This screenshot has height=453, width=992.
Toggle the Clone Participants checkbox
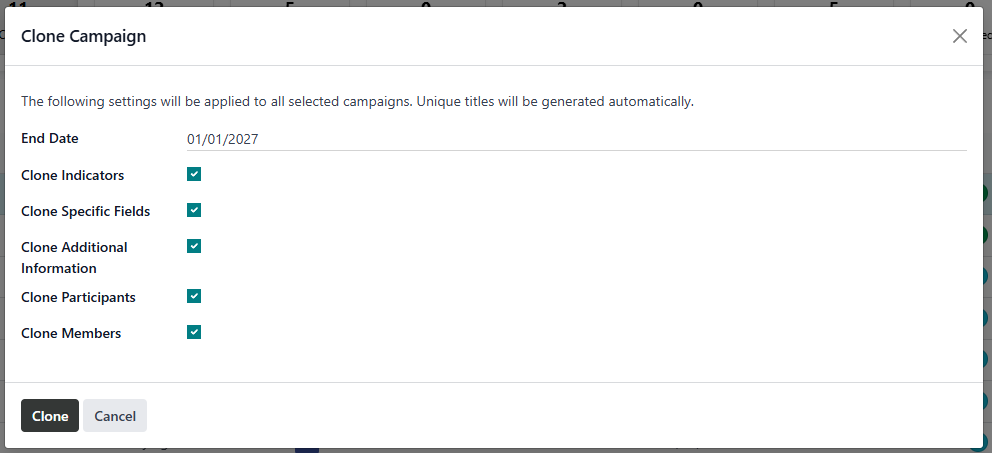[x=194, y=296]
